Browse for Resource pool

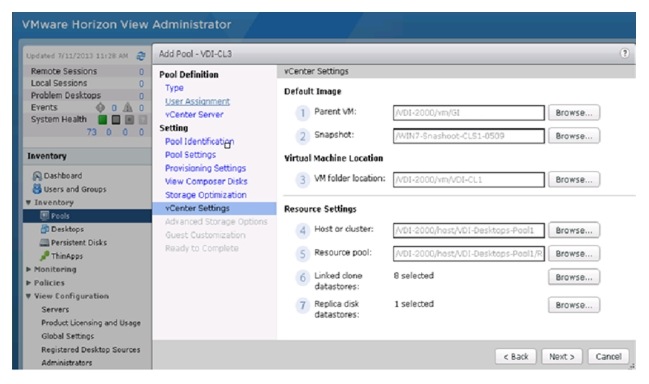pos(574,254)
